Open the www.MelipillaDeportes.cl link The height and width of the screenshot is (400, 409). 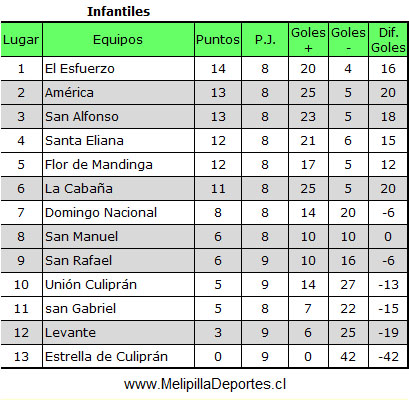[x=205, y=384]
